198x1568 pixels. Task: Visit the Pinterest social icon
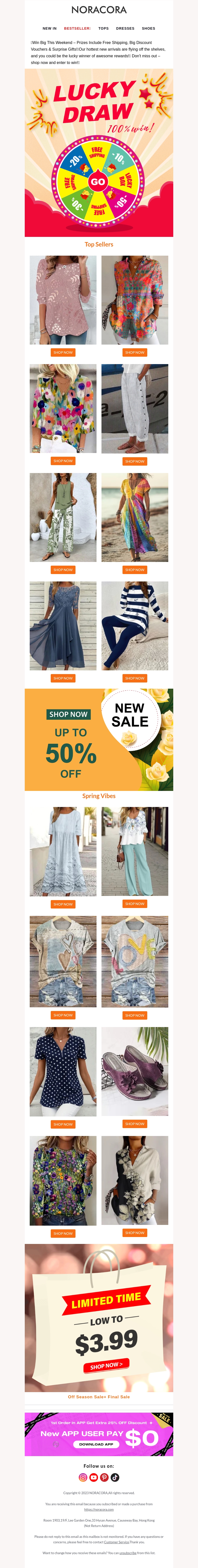click(104, 1477)
